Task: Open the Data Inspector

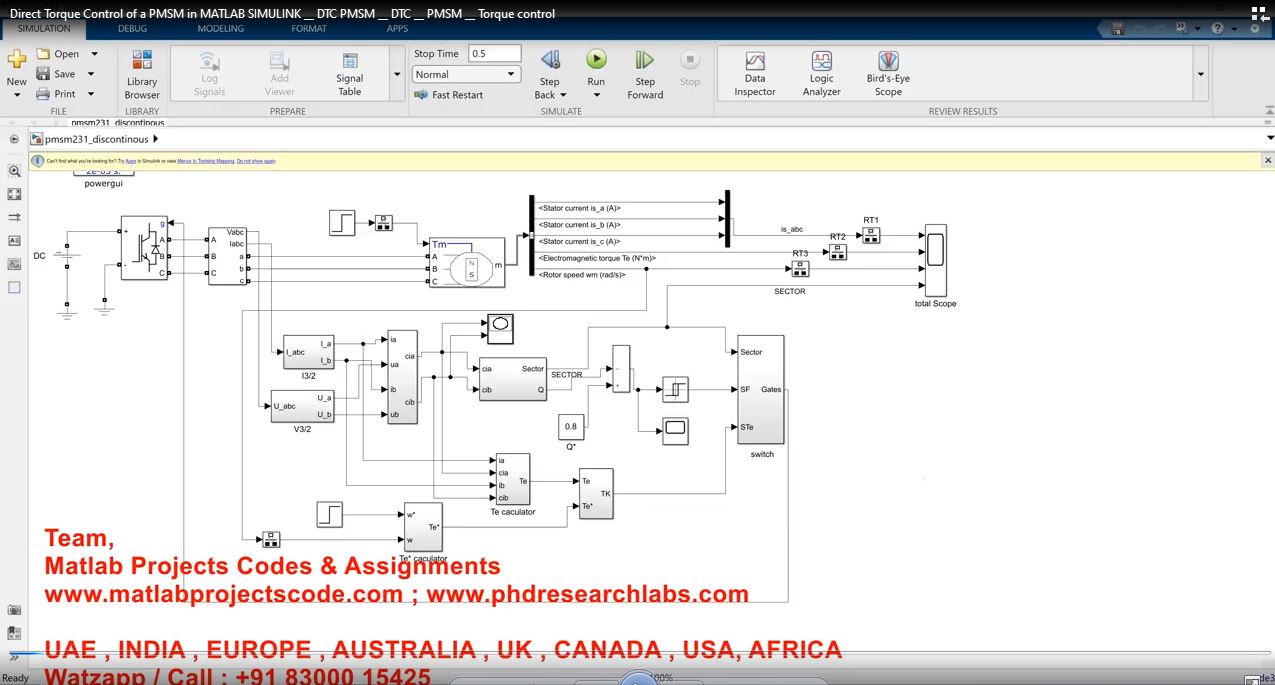Action: 755,75
